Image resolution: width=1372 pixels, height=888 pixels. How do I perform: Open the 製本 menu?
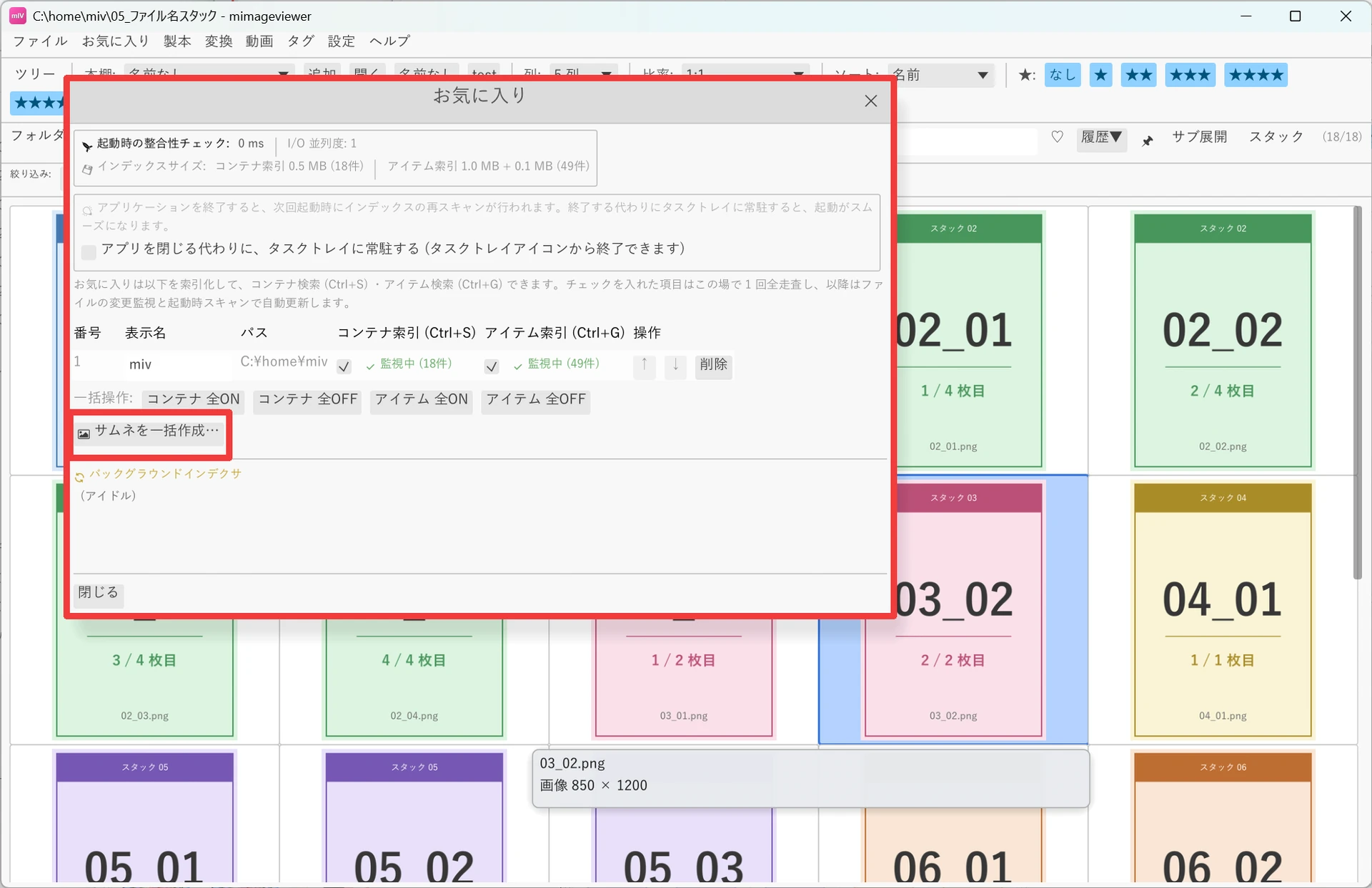pyautogui.click(x=177, y=41)
